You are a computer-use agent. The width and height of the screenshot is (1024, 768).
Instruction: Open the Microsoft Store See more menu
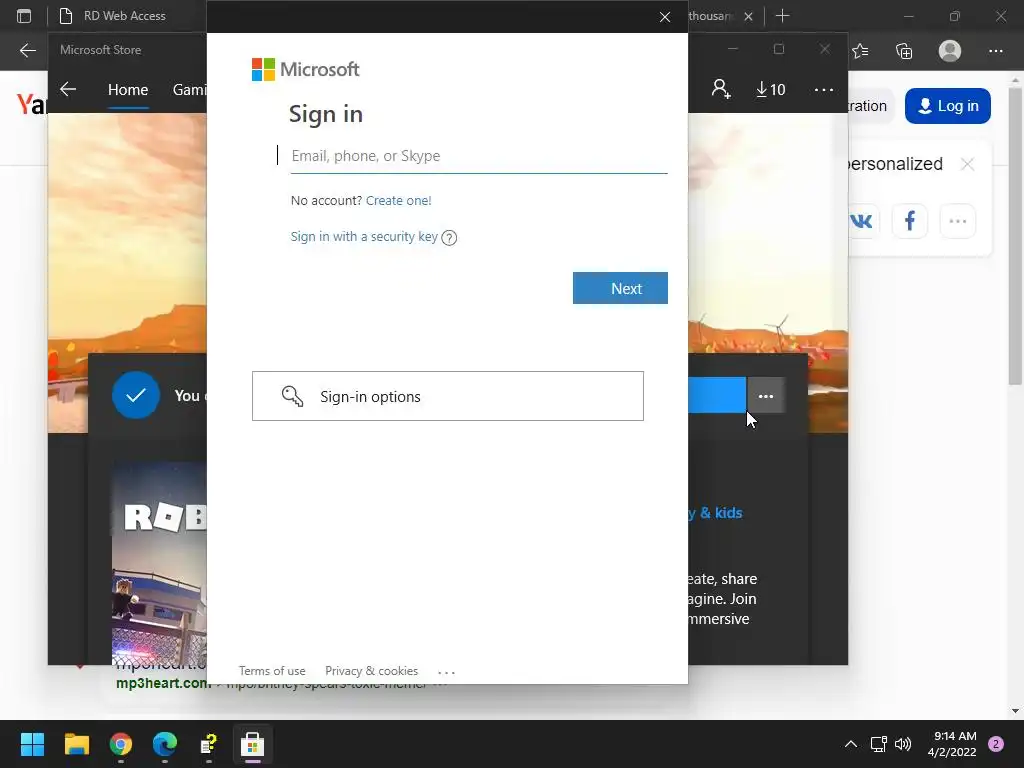(x=824, y=89)
